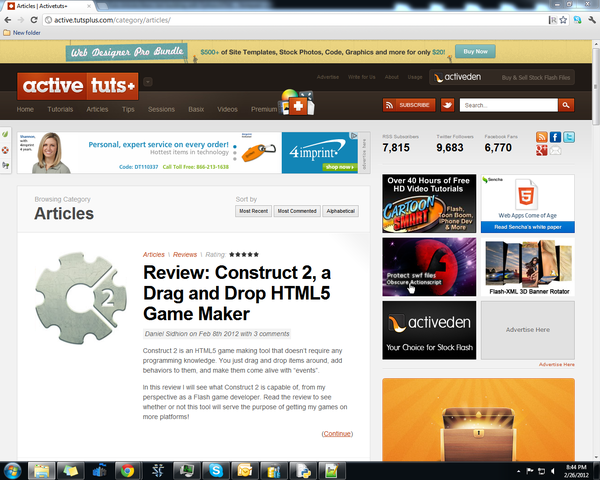The width and height of the screenshot is (600, 480).
Task: Click the Twitter bird button in header
Action: 447,105
